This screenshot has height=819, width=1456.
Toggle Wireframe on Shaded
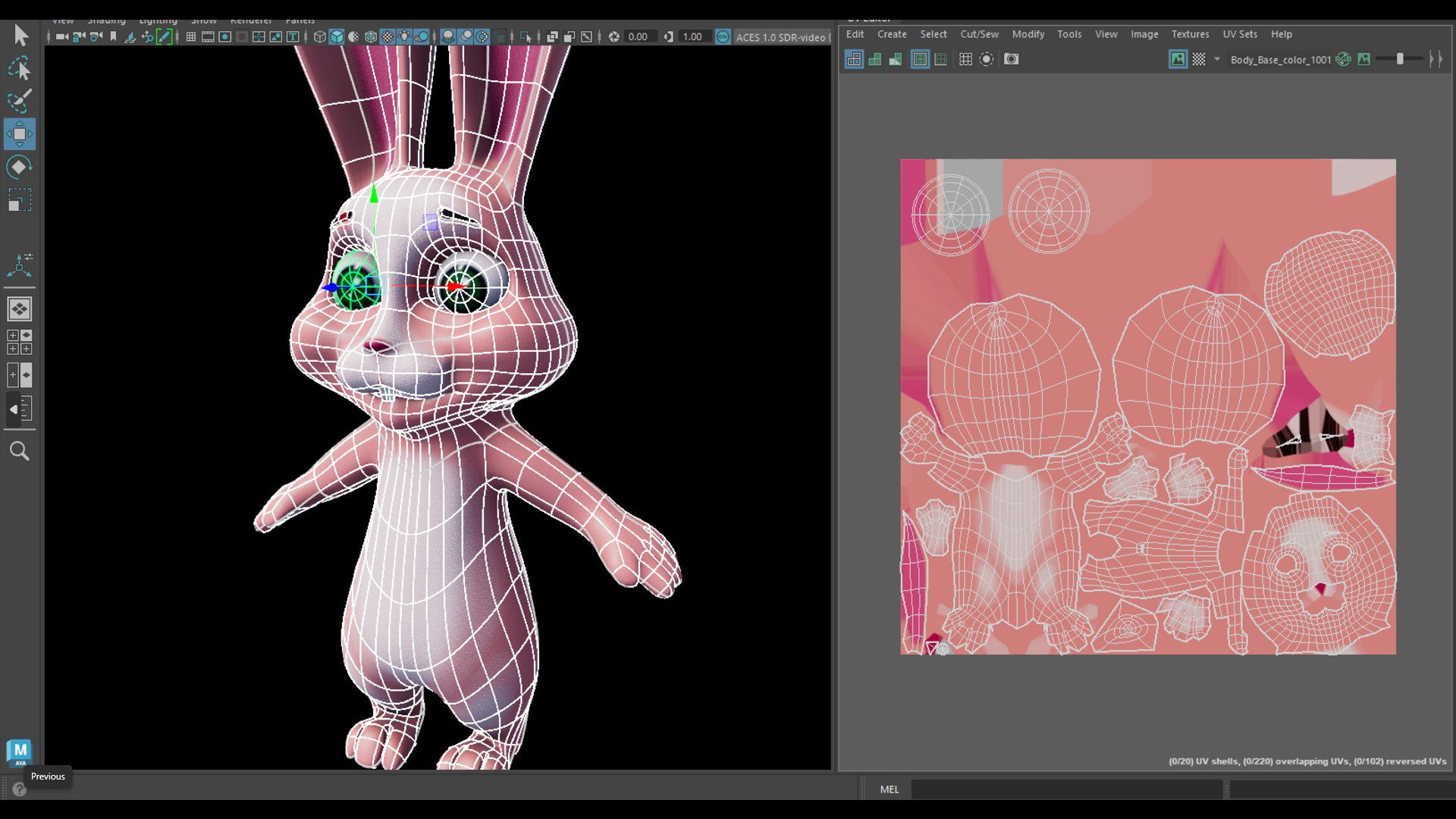[x=371, y=36]
